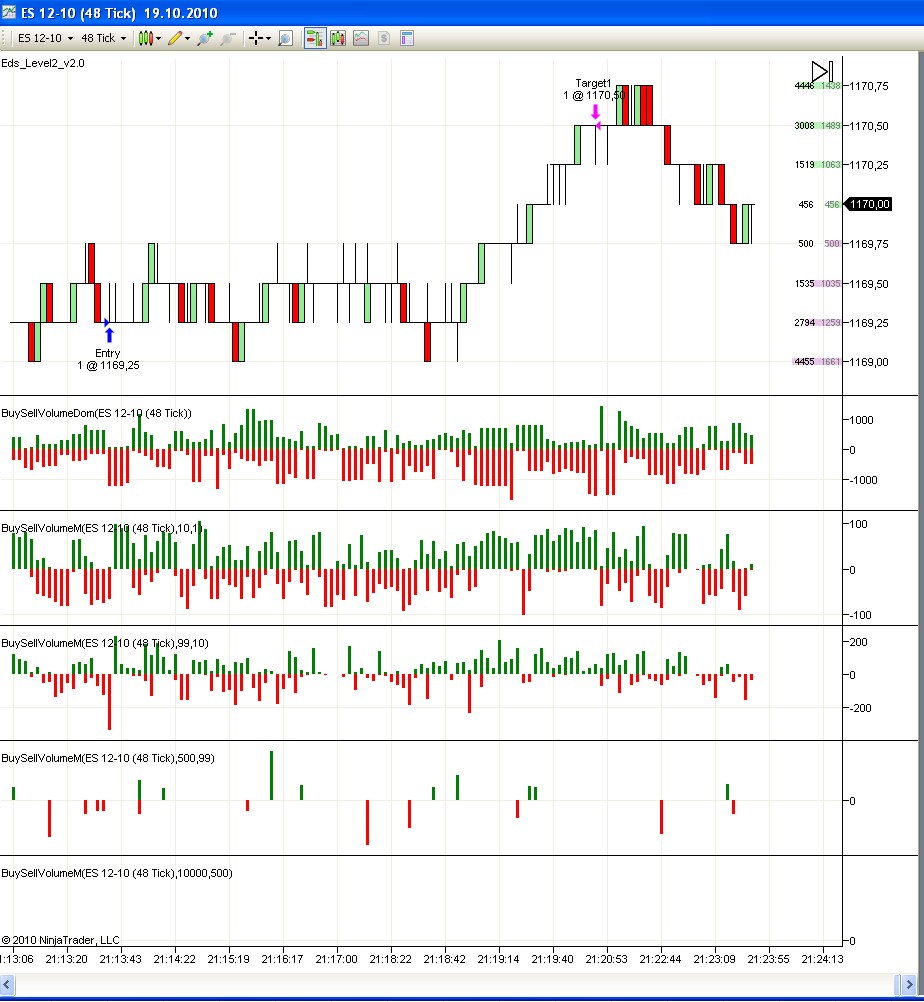Image resolution: width=924 pixels, height=1002 pixels.
Task: Open chart Properties icon at toolbar end
Action: click(x=407, y=39)
